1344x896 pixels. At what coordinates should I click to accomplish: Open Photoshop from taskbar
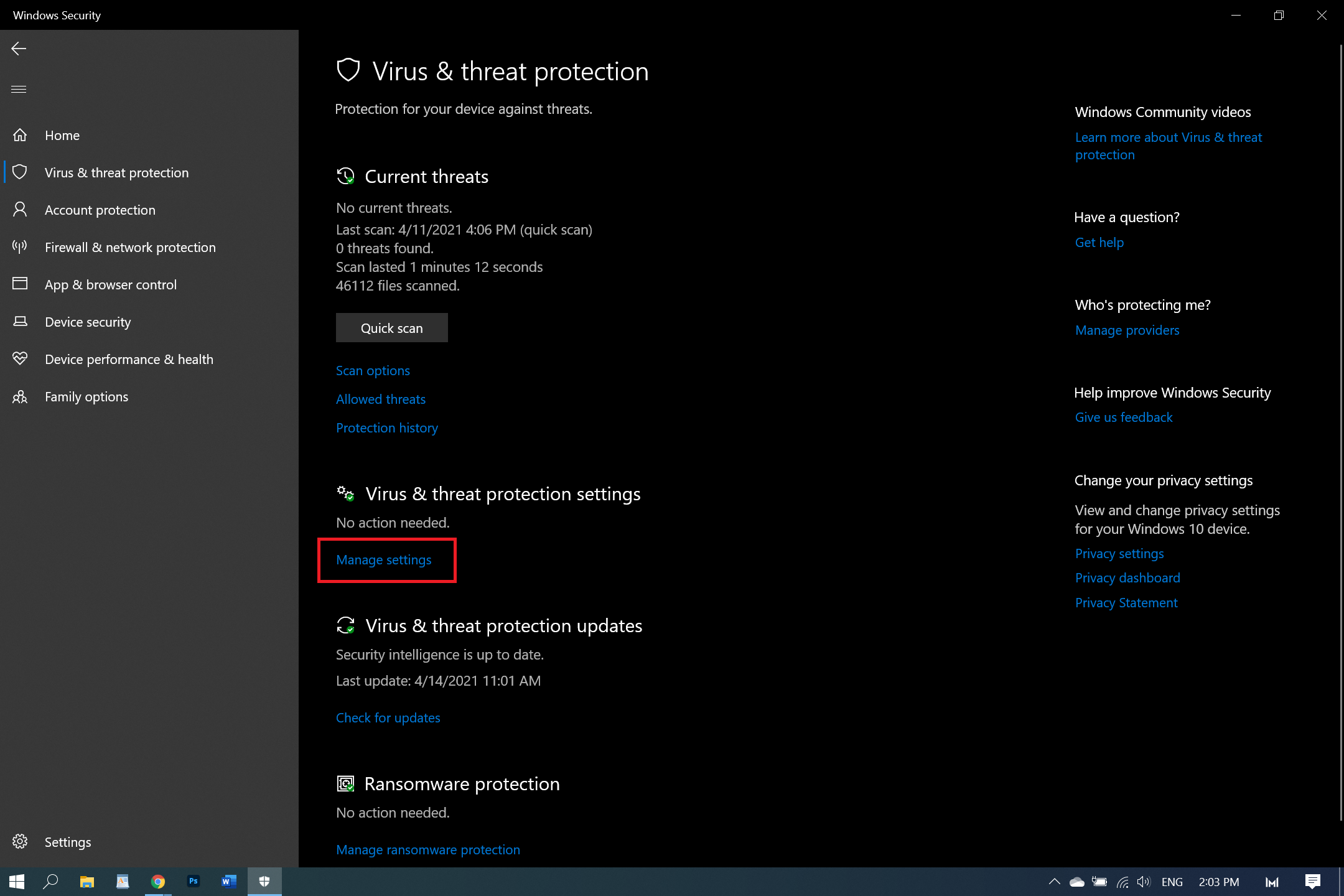tap(194, 882)
